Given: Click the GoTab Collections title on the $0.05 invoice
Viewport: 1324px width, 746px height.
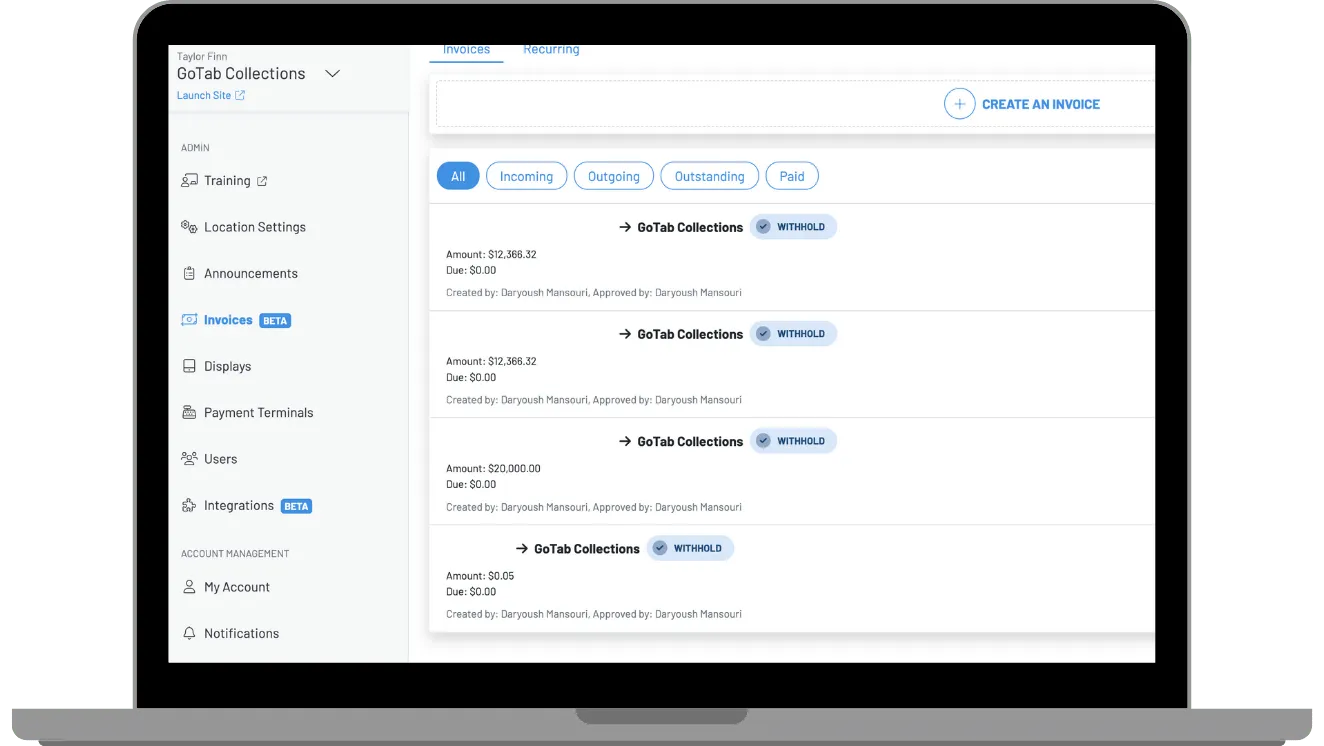Looking at the screenshot, I should [587, 549].
